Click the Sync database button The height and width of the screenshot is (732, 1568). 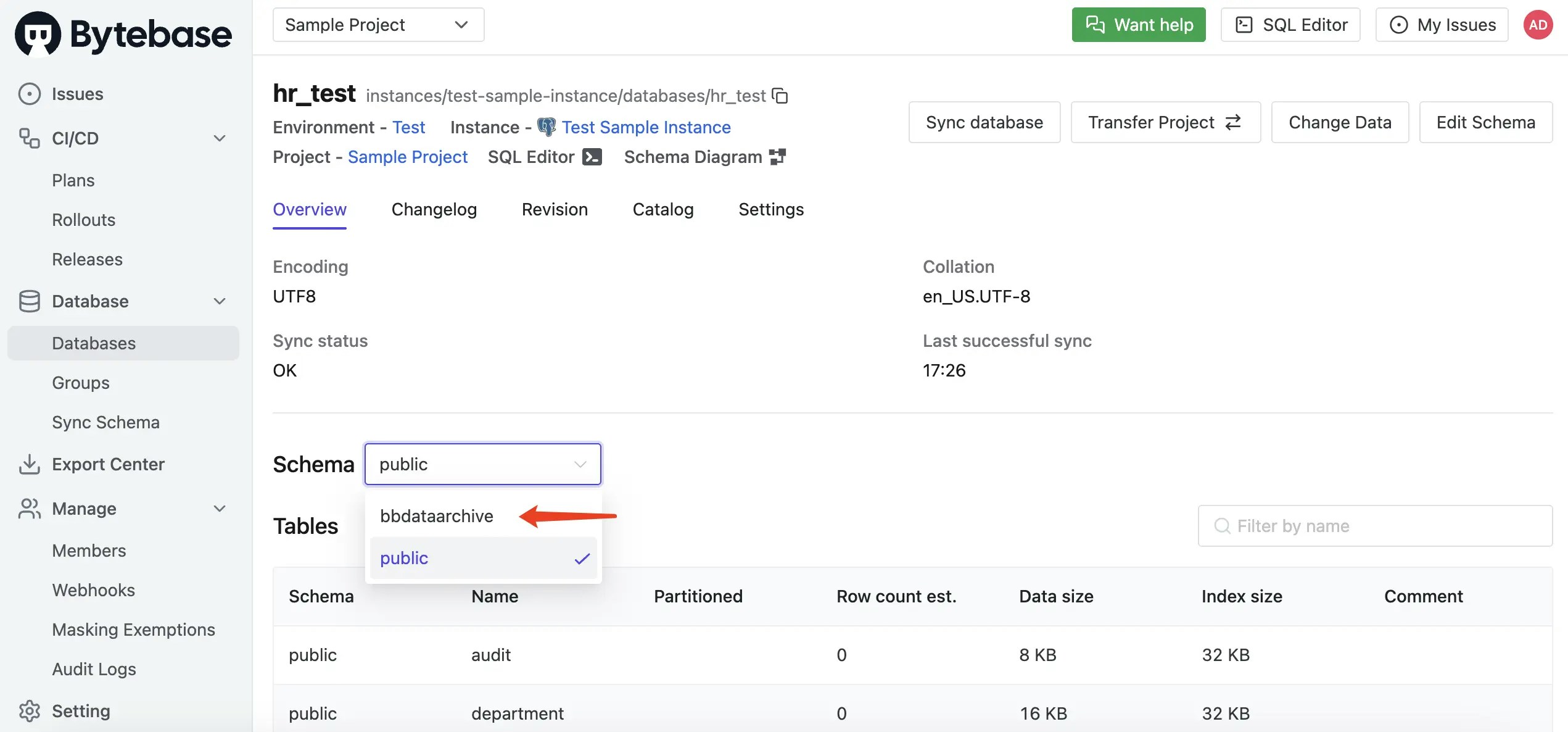tap(984, 122)
